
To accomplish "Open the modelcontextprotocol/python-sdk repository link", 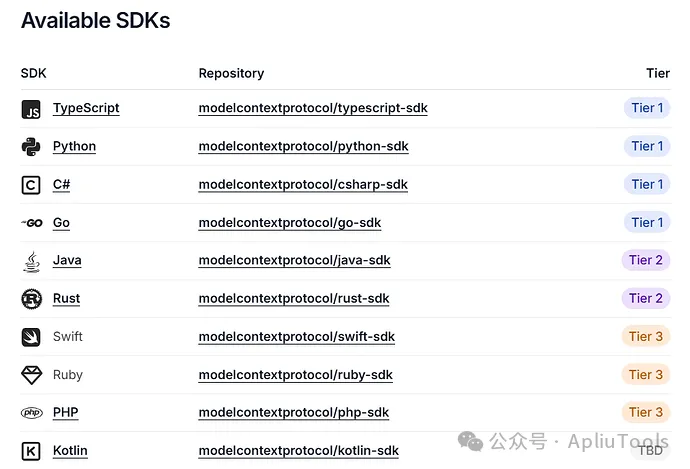I will point(304,146).
